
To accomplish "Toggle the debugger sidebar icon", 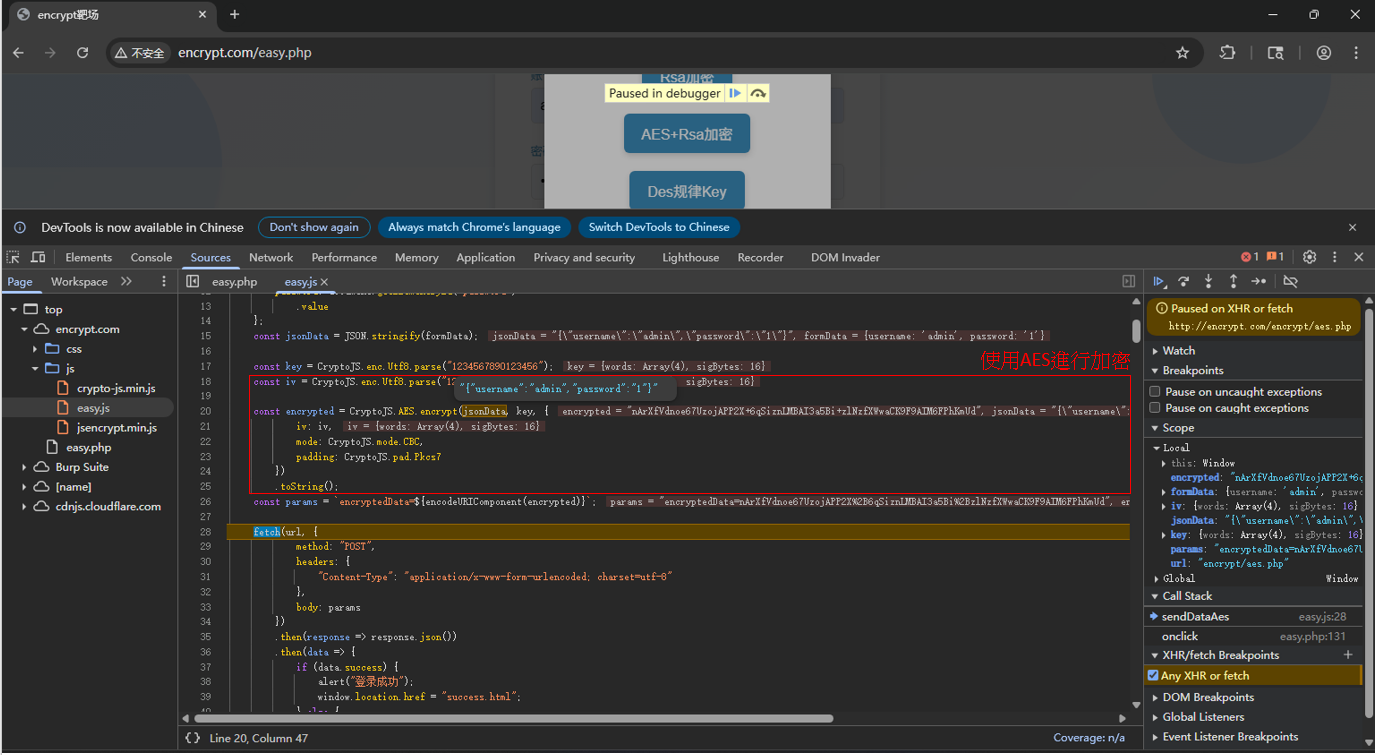I will click(x=1129, y=282).
